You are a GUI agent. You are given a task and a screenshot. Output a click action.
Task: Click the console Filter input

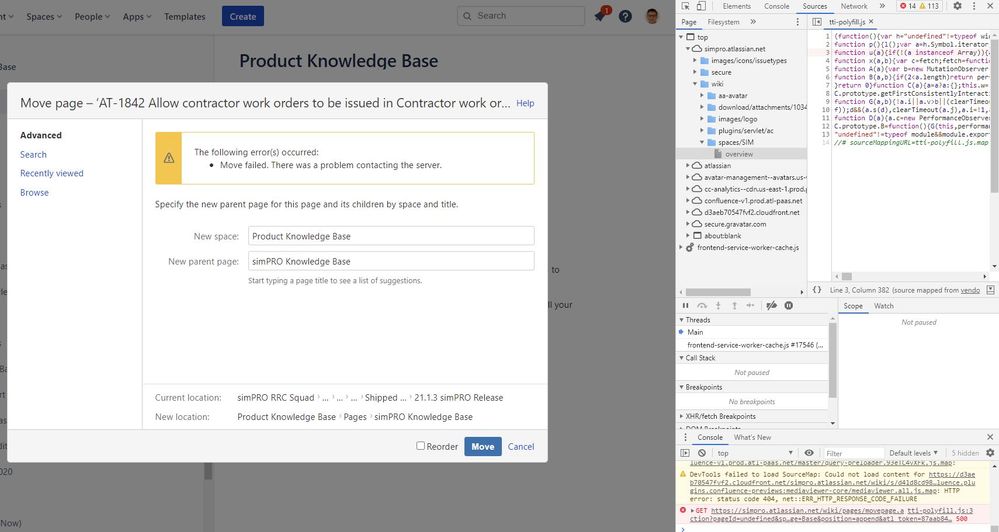pos(852,453)
